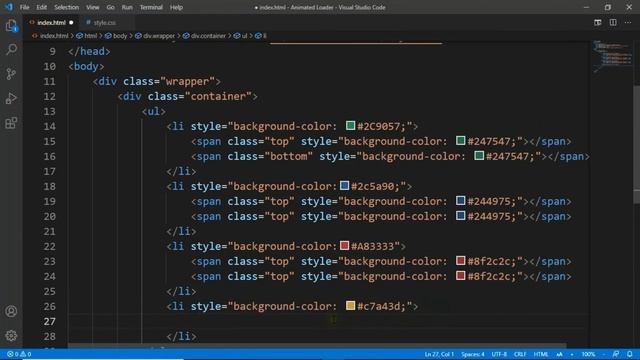The width and height of the screenshot is (640, 360).
Task: Click CRLF end-of-line selector
Action: point(520,354)
